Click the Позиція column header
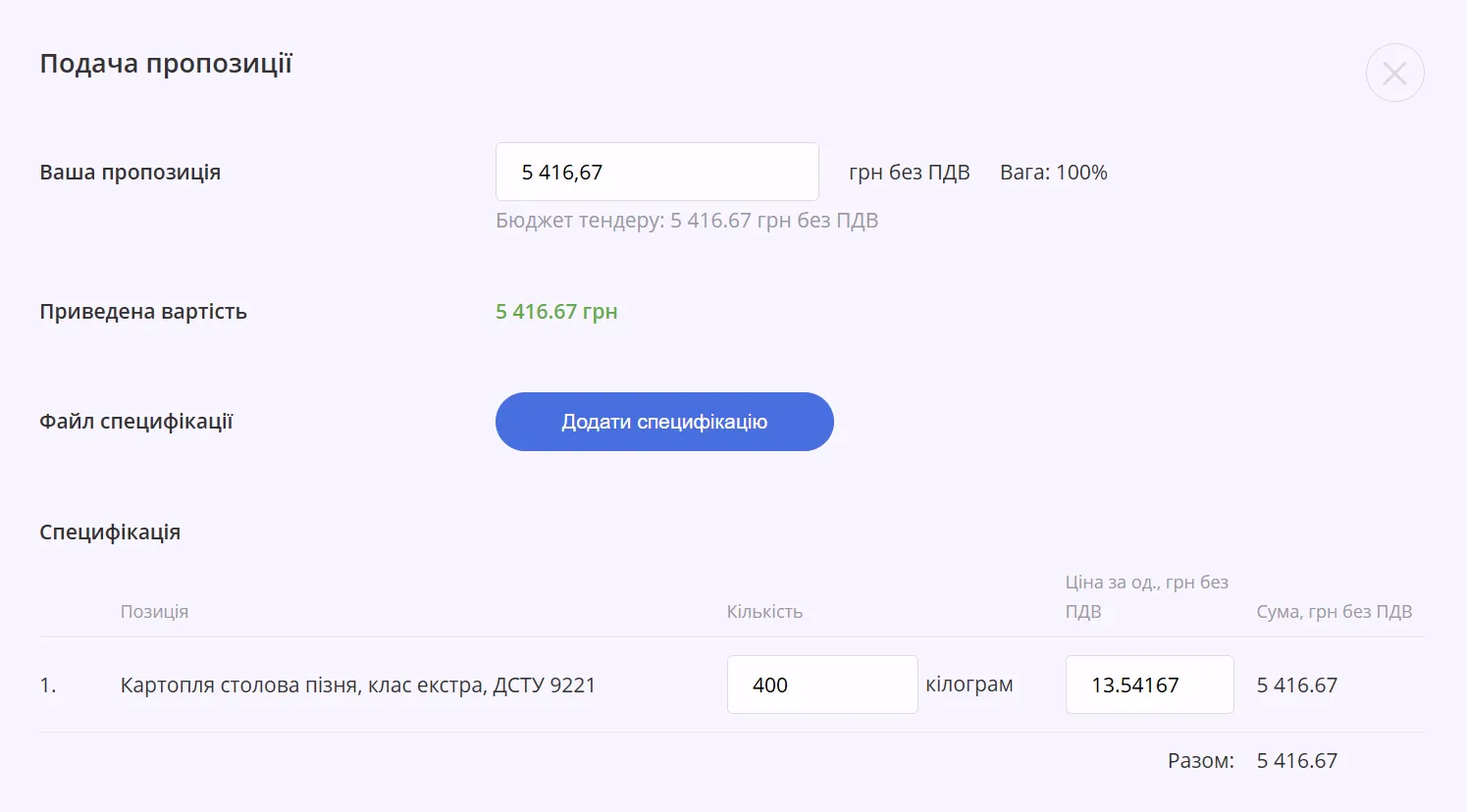The image size is (1467, 812). [154, 612]
